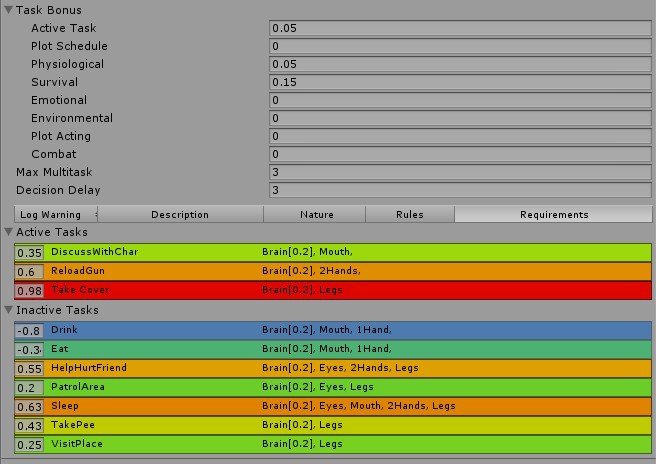
Task: Edit the Environmental bonus field
Action: click(x=460, y=118)
